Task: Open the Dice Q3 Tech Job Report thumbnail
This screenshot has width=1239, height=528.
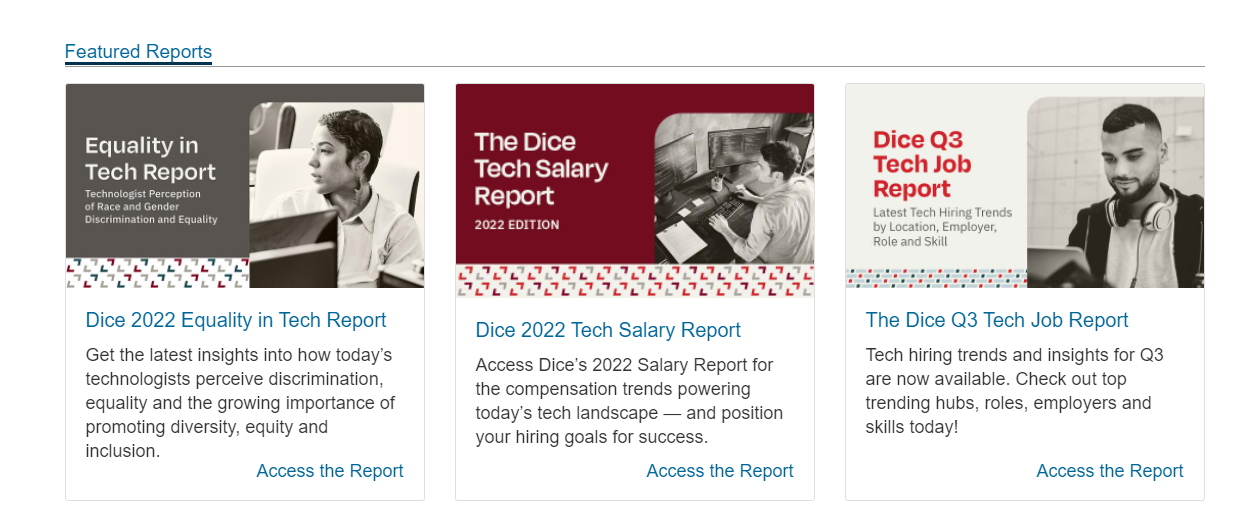Action: point(1024,186)
